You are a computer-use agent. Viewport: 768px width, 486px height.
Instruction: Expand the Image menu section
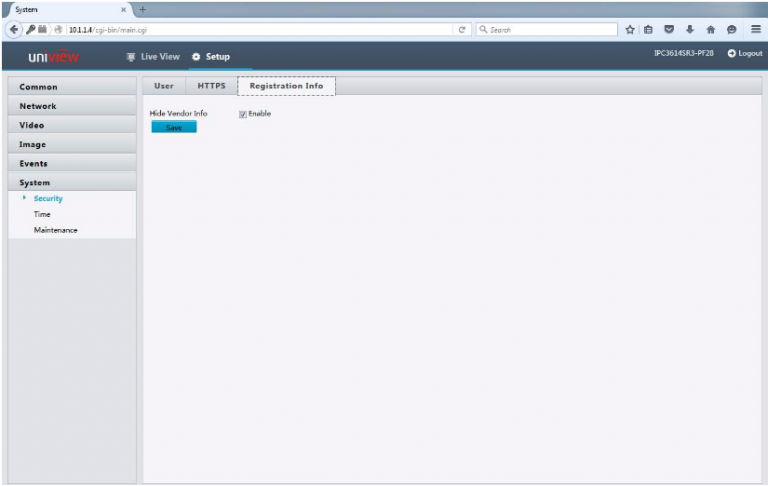(72, 144)
